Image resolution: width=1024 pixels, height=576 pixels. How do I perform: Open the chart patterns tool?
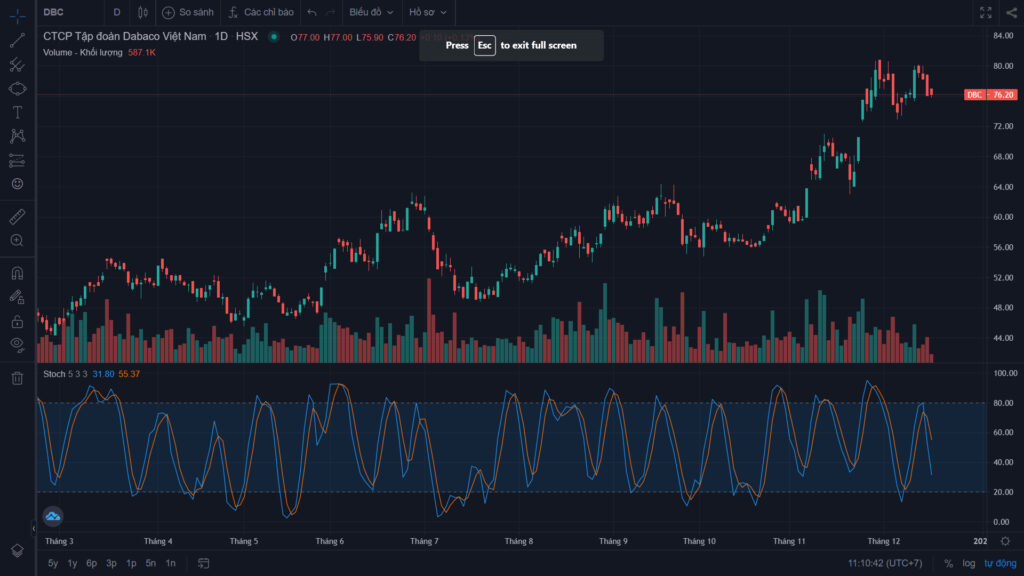(18, 136)
